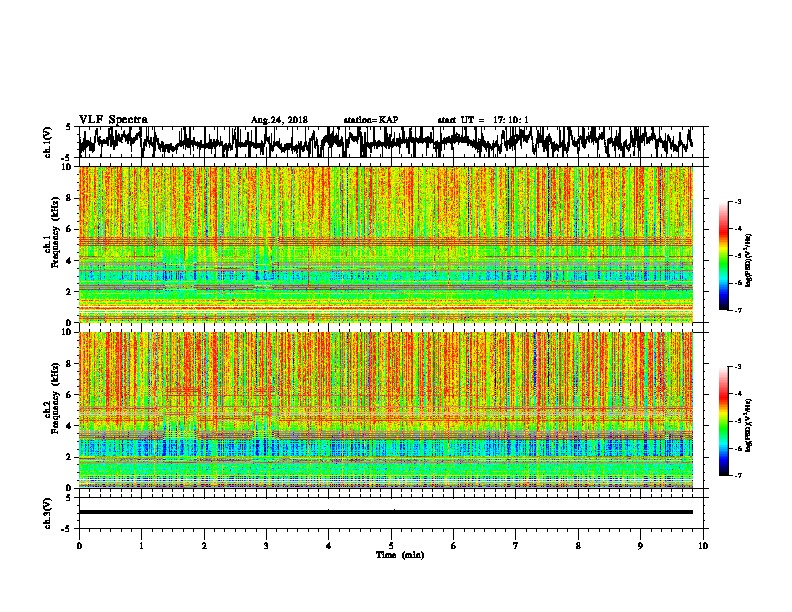Click the ch.1 voltage waveform trace
The width and height of the screenshot is (792, 612).
point(385,142)
